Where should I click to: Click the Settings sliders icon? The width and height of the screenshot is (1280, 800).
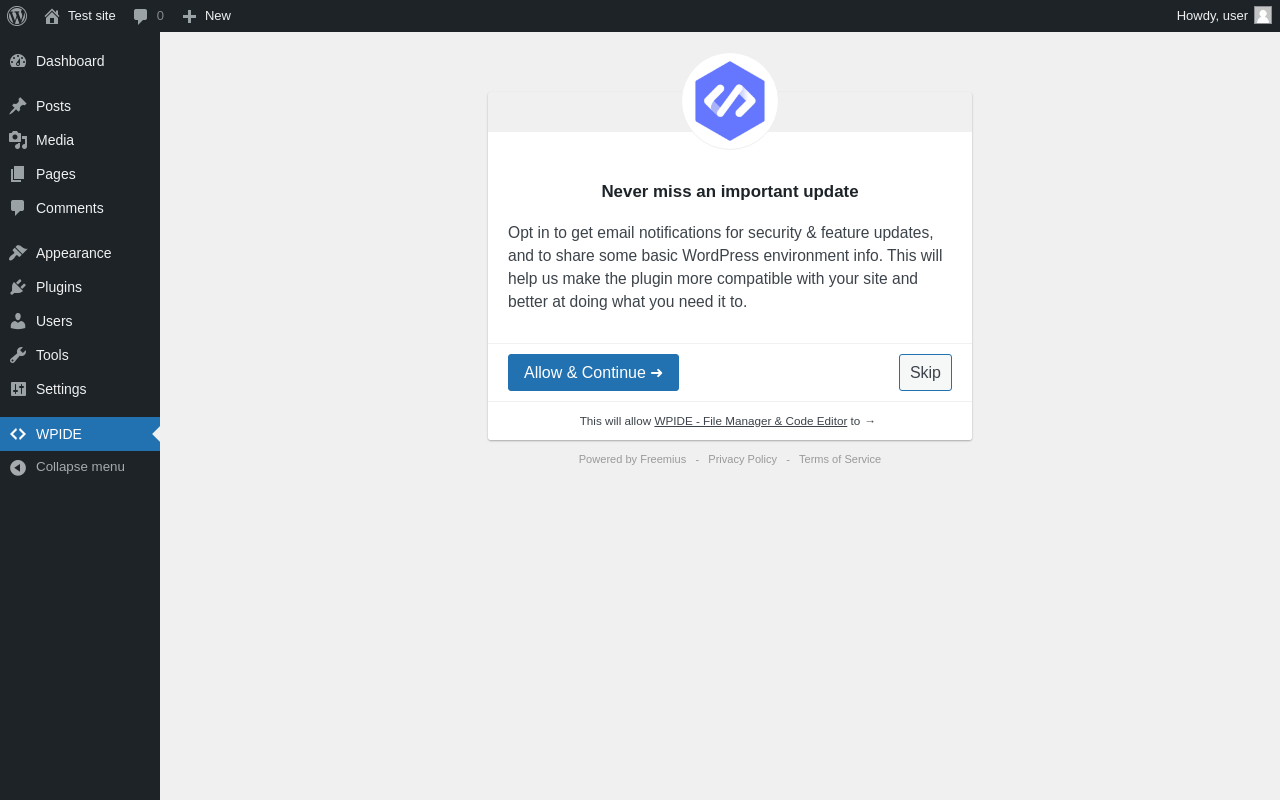(x=18, y=389)
